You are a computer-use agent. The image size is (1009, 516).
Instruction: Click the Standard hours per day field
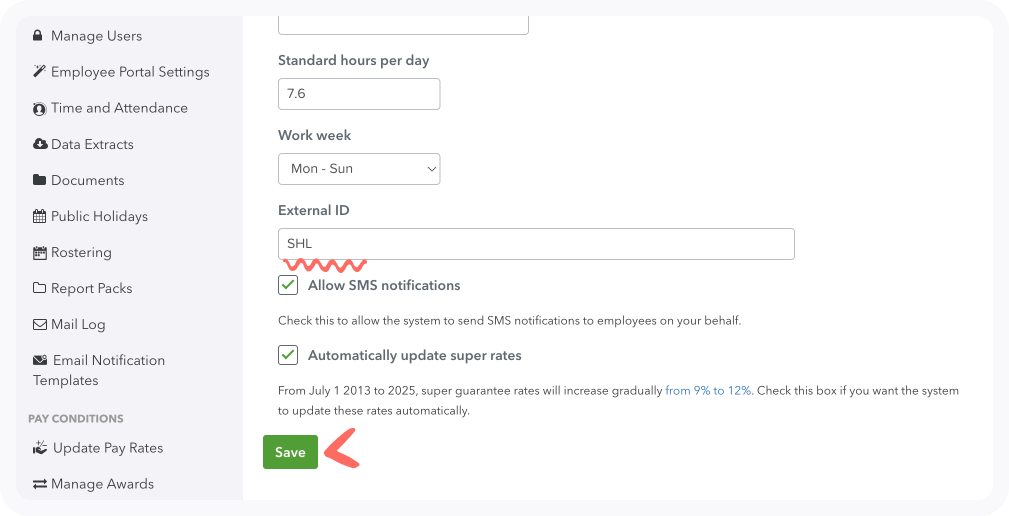[359, 94]
